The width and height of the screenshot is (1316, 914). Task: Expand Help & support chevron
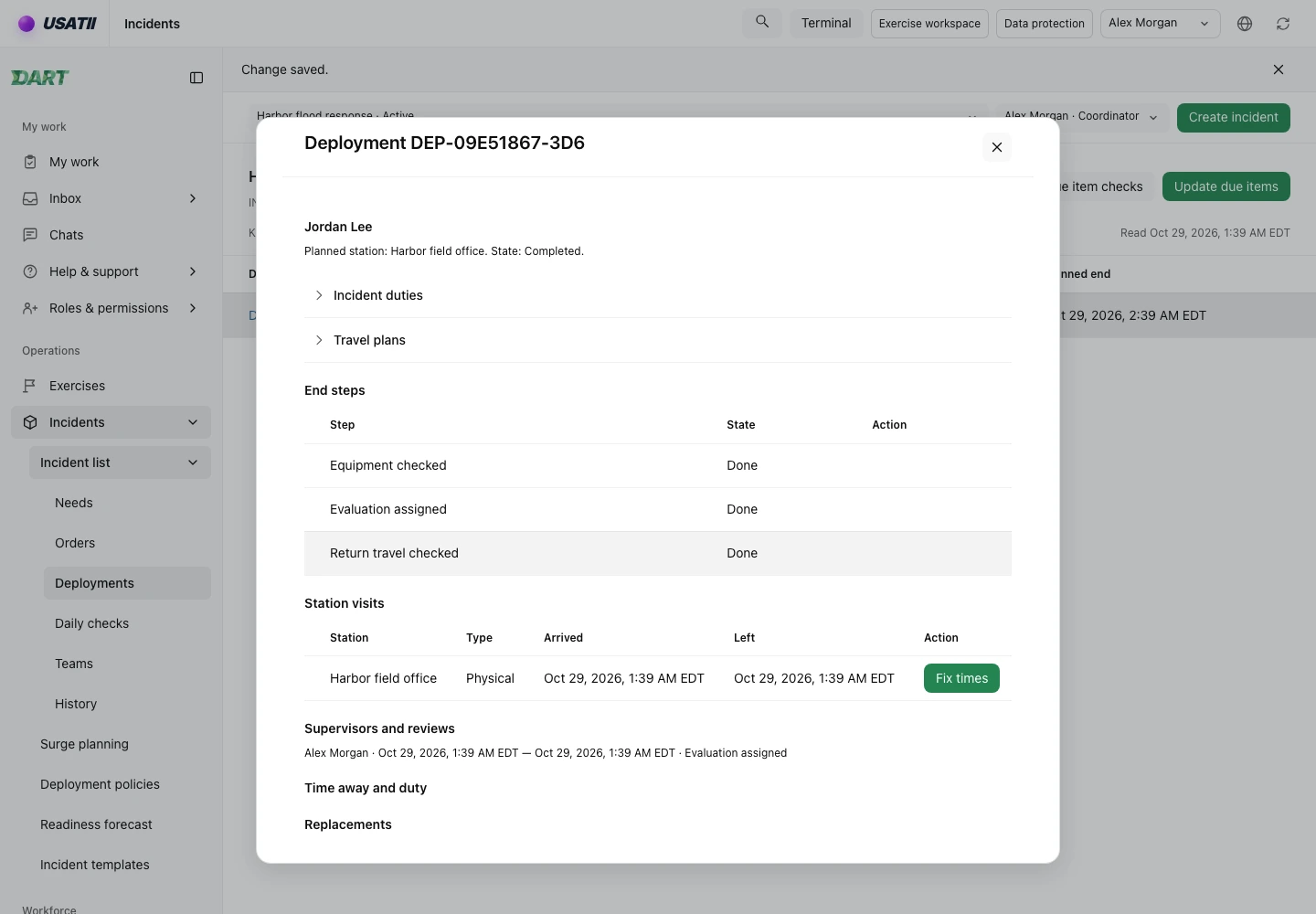[x=193, y=271]
